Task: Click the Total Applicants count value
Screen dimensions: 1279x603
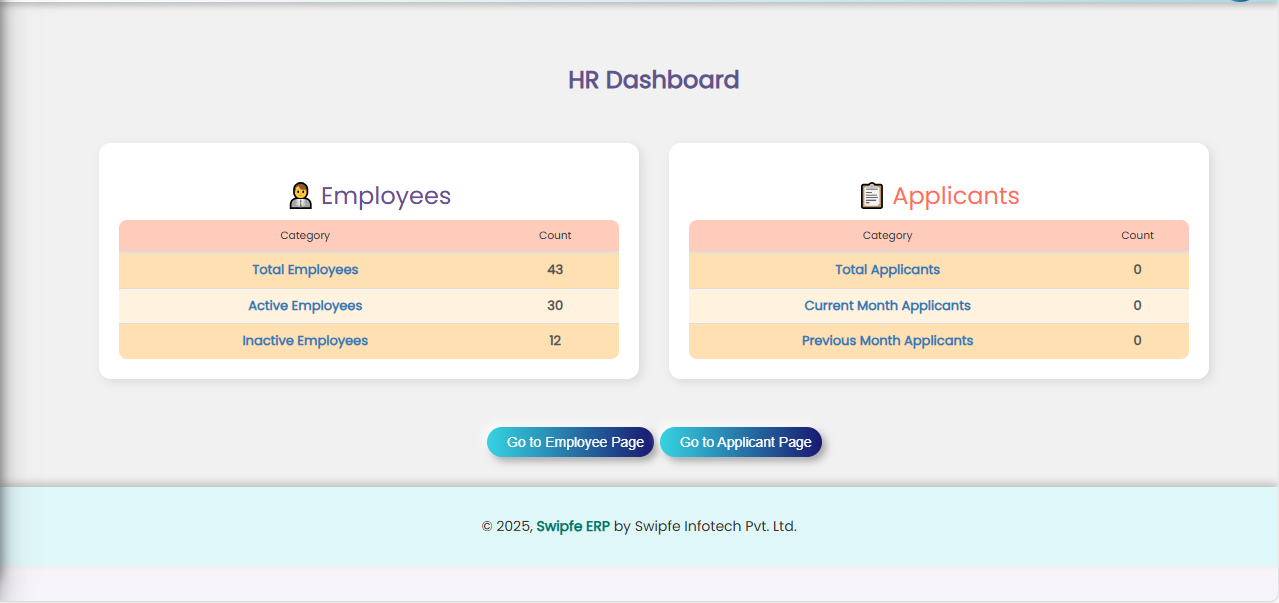Action: 1137,270
